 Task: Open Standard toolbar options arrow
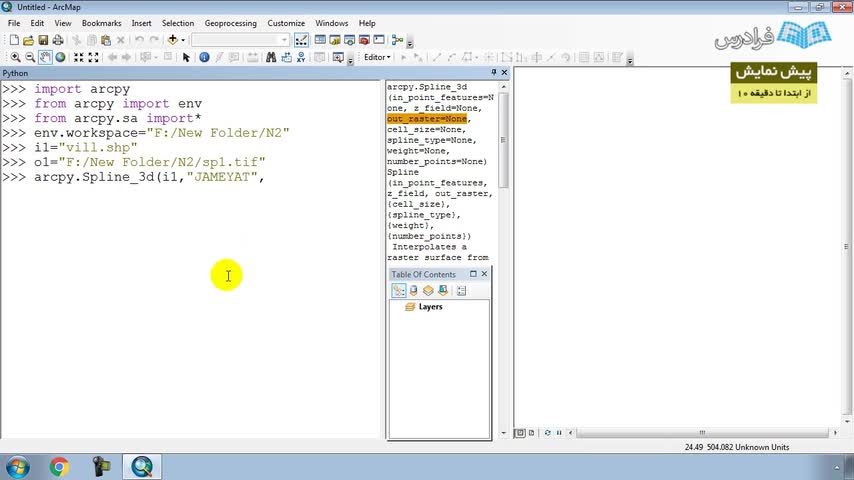point(410,42)
